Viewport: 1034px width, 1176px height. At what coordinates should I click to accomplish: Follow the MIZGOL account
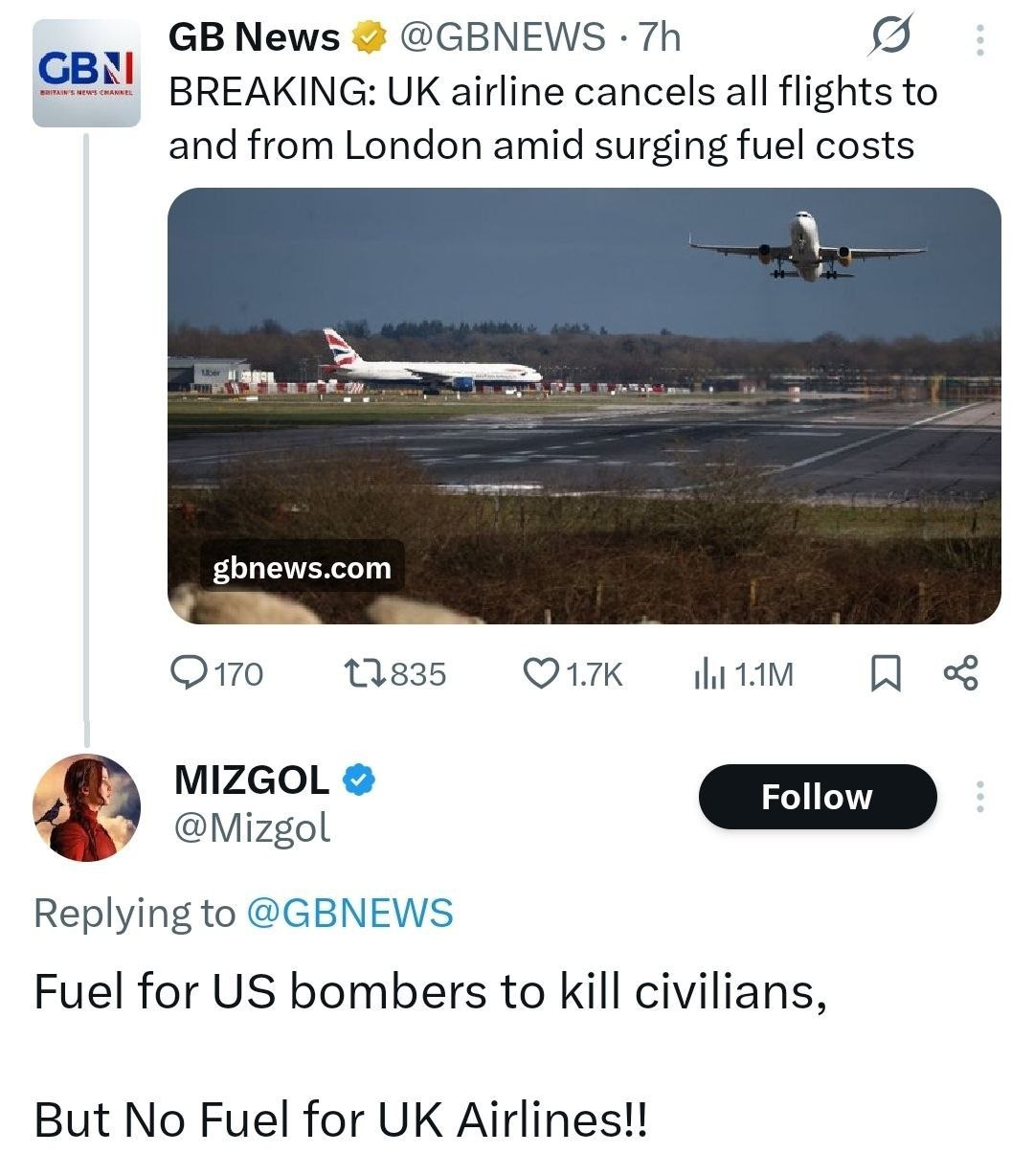coord(817,797)
